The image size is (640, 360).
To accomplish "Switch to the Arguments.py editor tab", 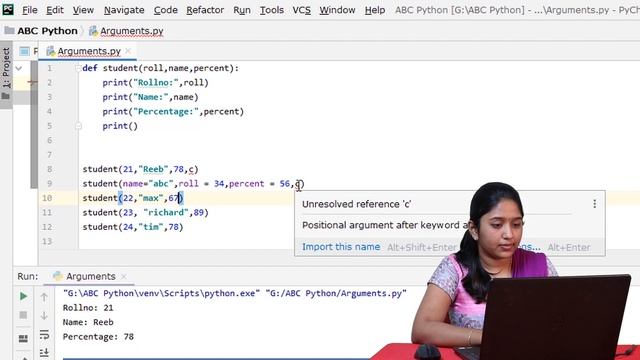I will (x=89, y=51).
